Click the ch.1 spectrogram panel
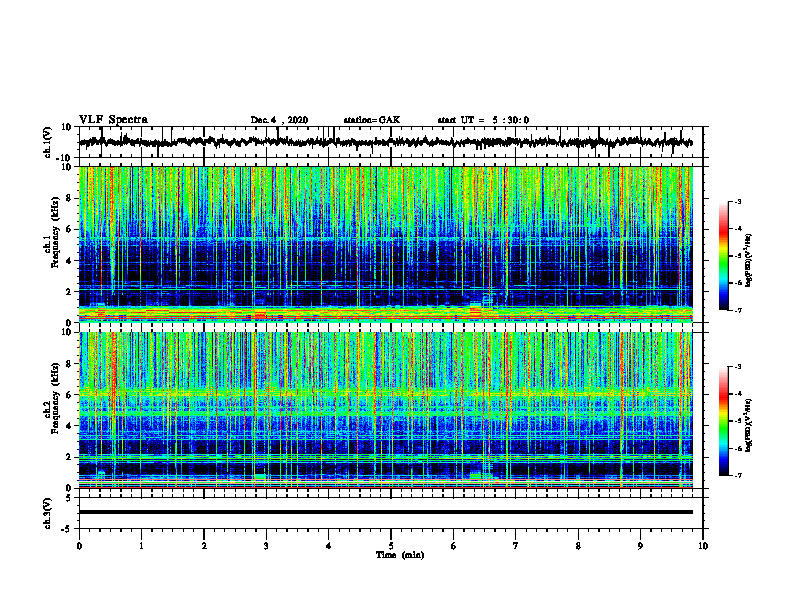The width and height of the screenshot is (792, 612). tap(386, 244)
